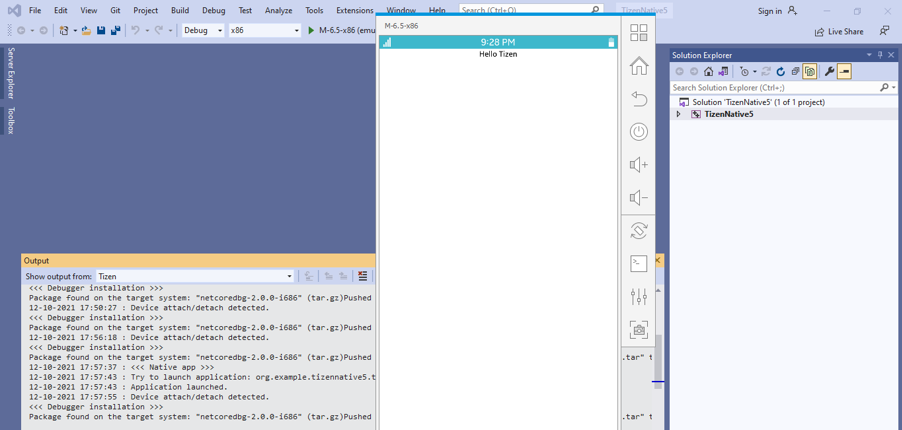The width and height of the screenshot is (902, 430).
Task: Click the emulator Power button
Action: (x=638, y=132)
